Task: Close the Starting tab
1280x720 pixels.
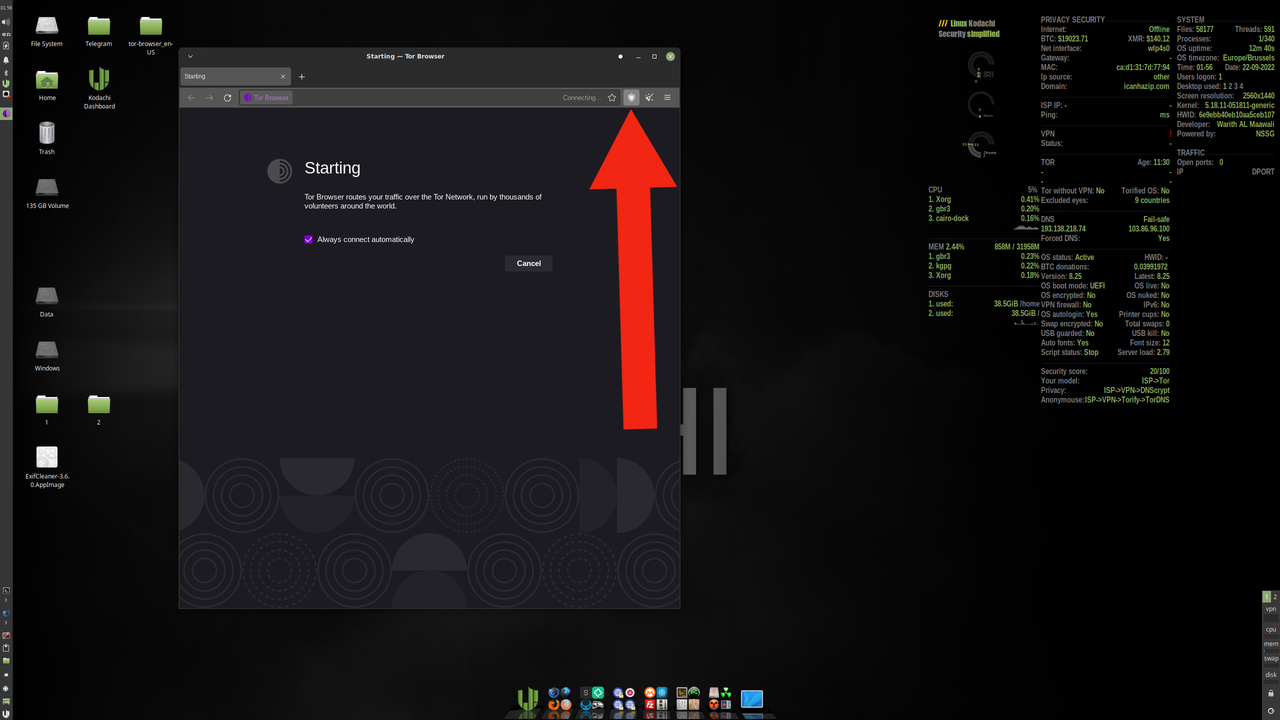Action: click(283, 77)
